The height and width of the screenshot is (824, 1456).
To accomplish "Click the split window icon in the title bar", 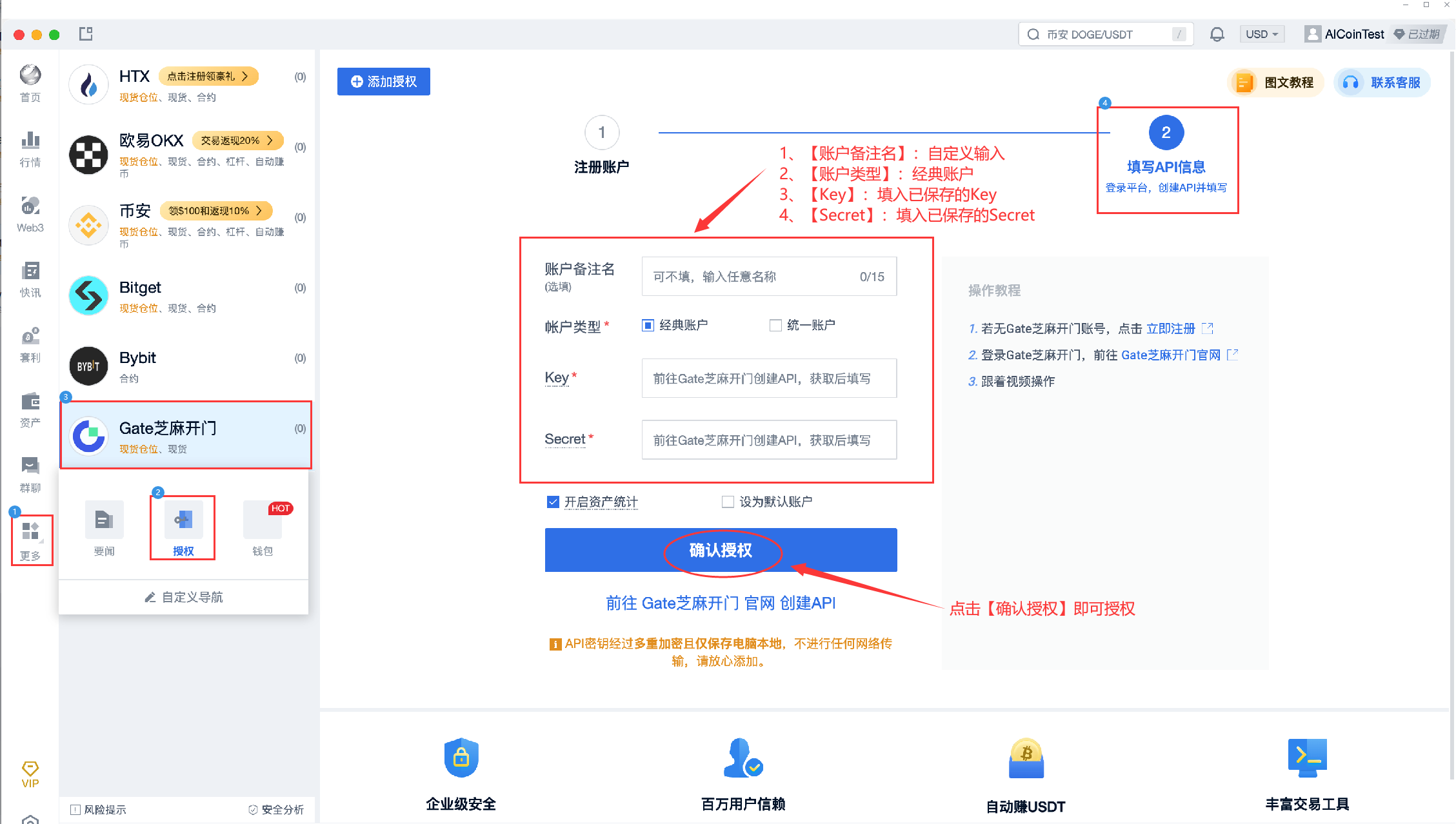I will [x=86, y=34].
